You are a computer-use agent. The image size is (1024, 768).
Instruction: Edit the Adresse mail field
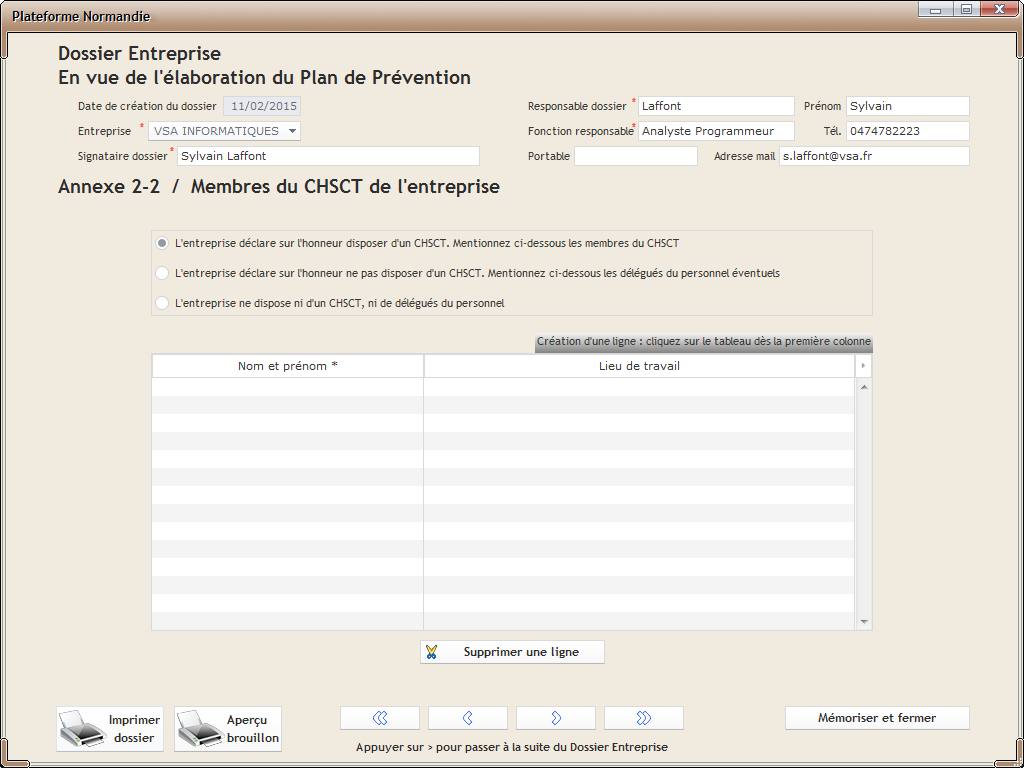[x=873, y=156]
